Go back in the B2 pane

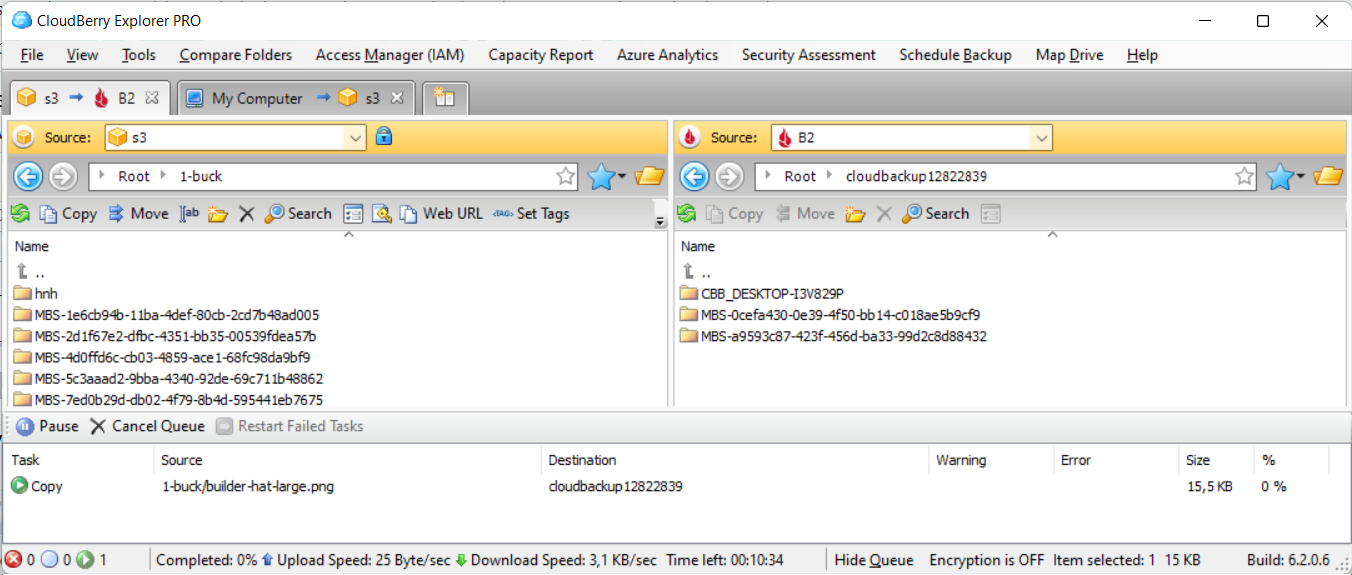[x=695, y=176]
